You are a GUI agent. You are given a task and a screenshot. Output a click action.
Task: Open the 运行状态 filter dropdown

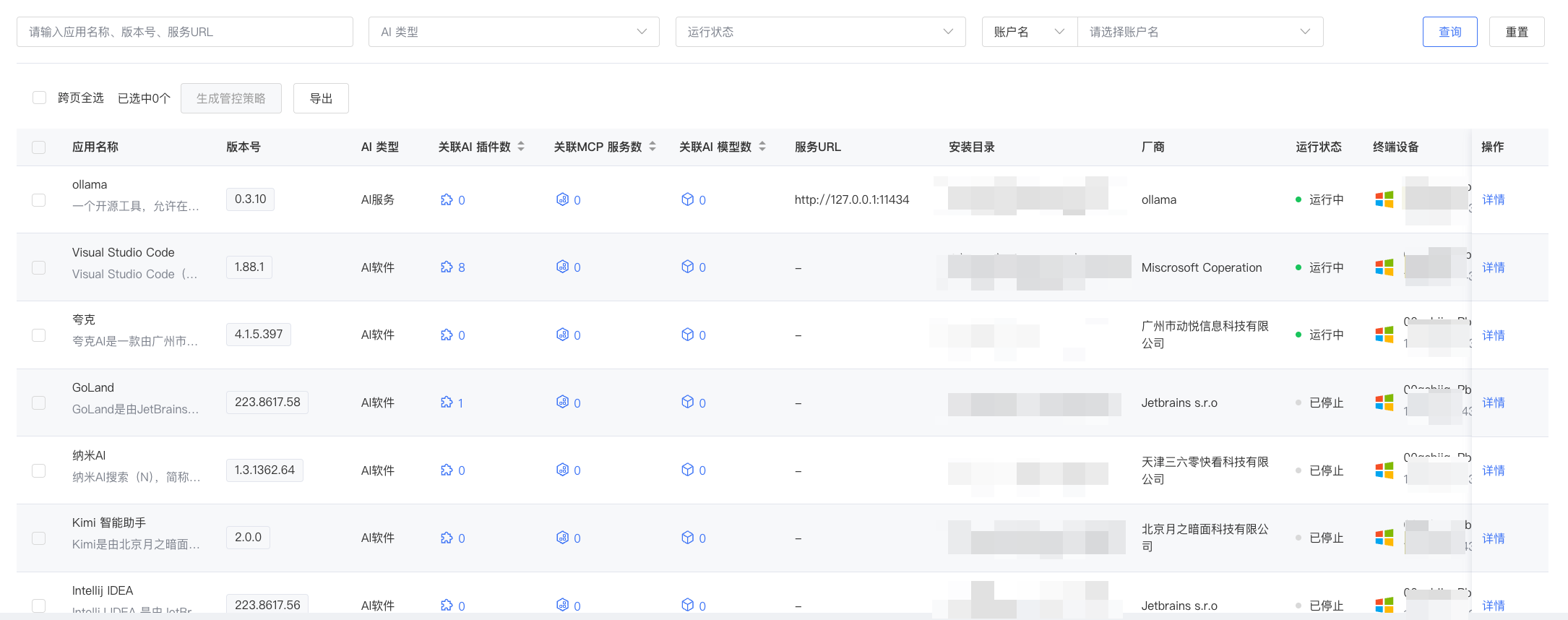pyautogui.click(x=820, y=32)
